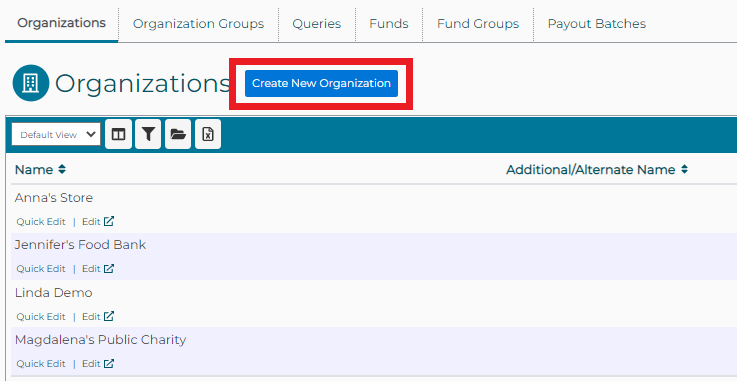Sort by Additional/Alternate Name arrows
737x381 pixels.
point(684,170)
